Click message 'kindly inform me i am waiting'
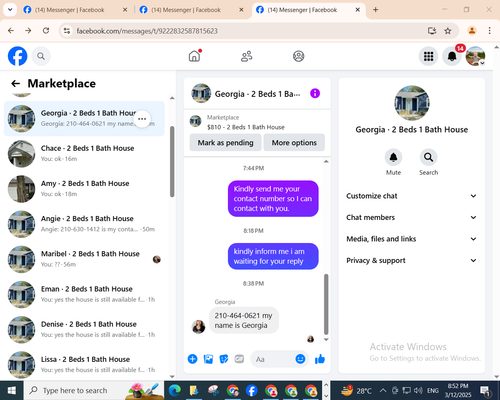 pyautogui.click(x=273, y=256)
